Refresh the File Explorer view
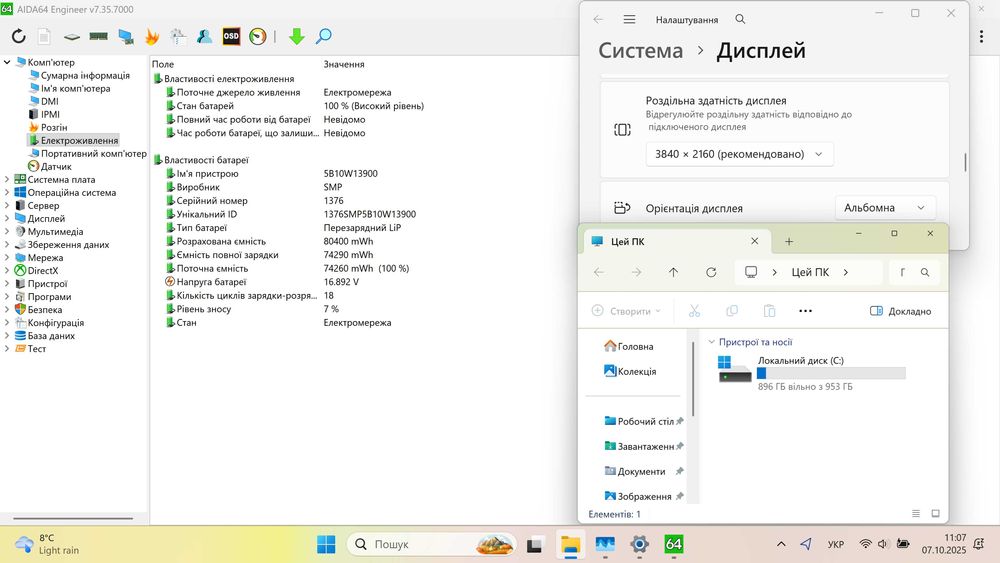The height and width of the screenshot is (563, 1000). 711,272
